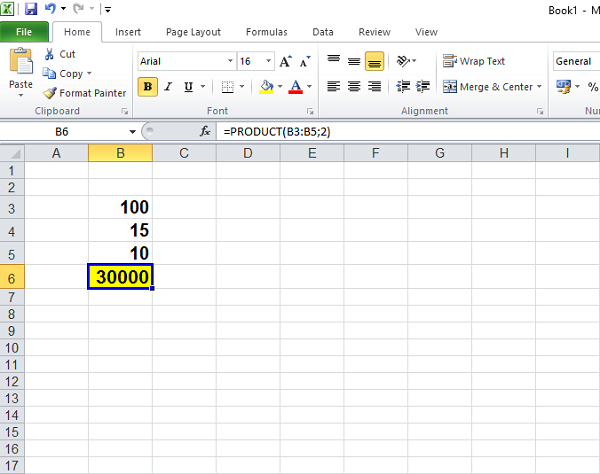Screen dimensions: 600x474
Task: Click the Format Painter brush icon
Action: point(49,93)
